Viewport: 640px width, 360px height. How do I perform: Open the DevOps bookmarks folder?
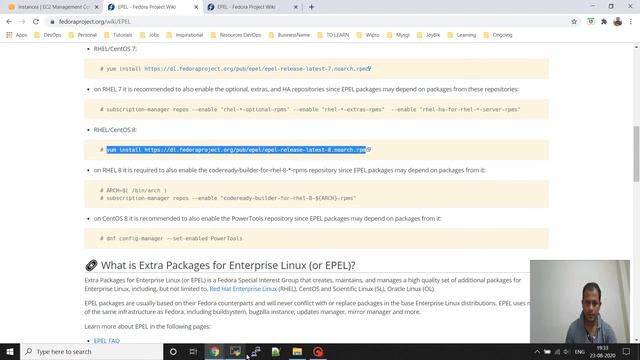[x=48, y=35]
